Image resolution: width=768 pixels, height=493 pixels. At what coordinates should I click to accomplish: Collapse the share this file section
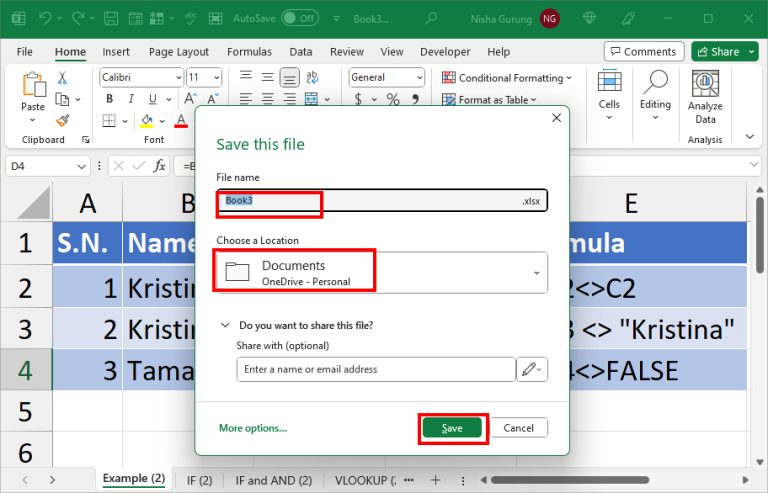225,325
